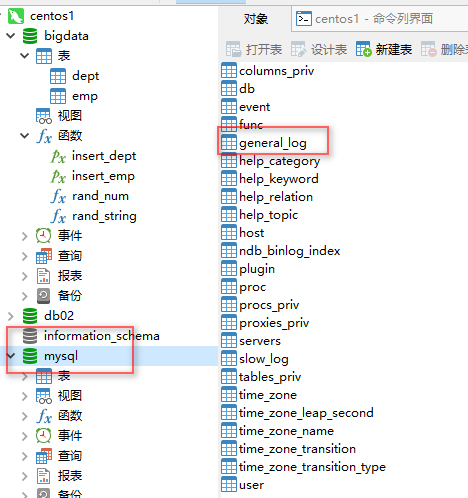Select the help_topic table

point(260,215)
